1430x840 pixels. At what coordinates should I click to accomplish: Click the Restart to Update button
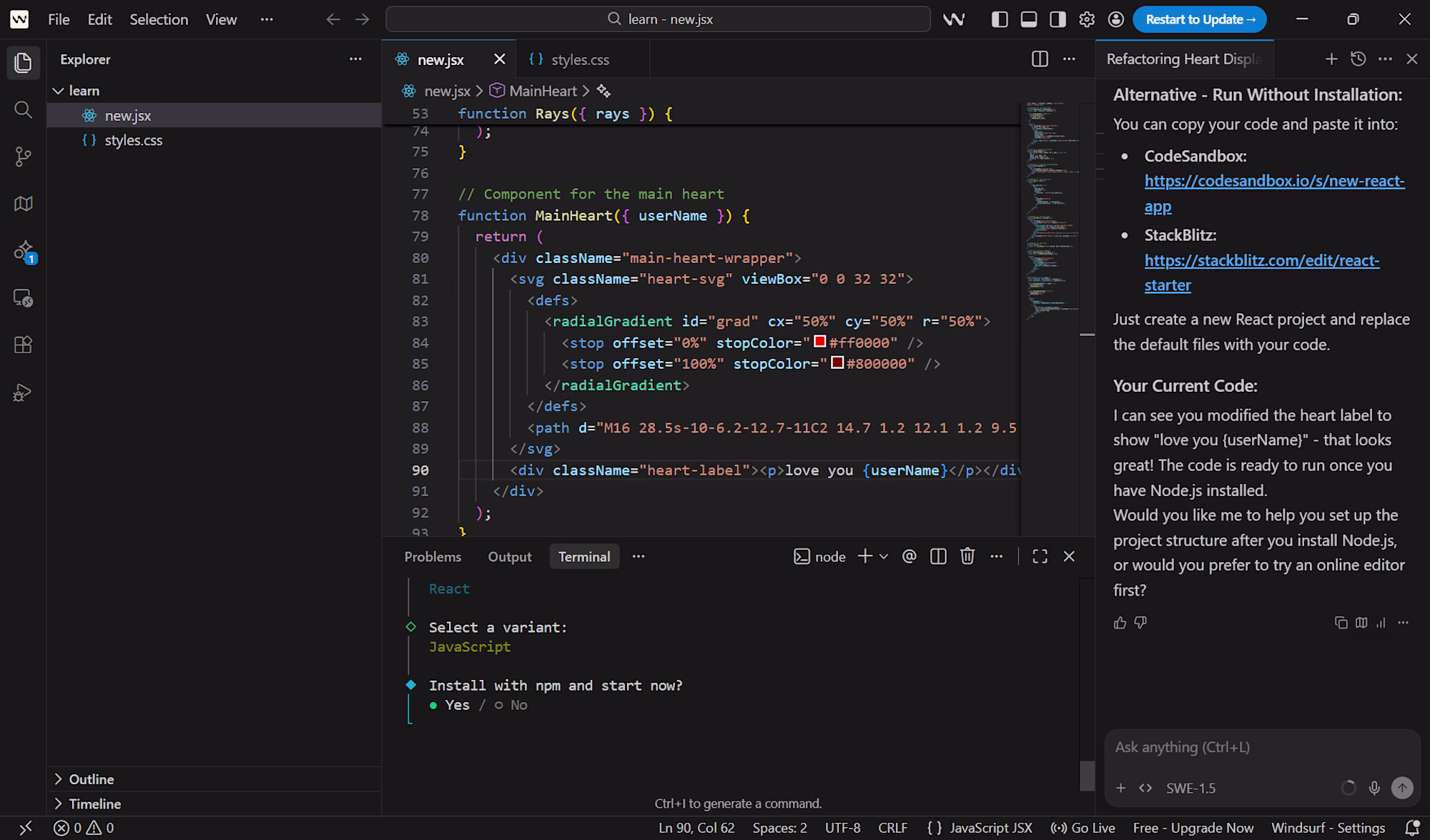[x=1199, y=19]
